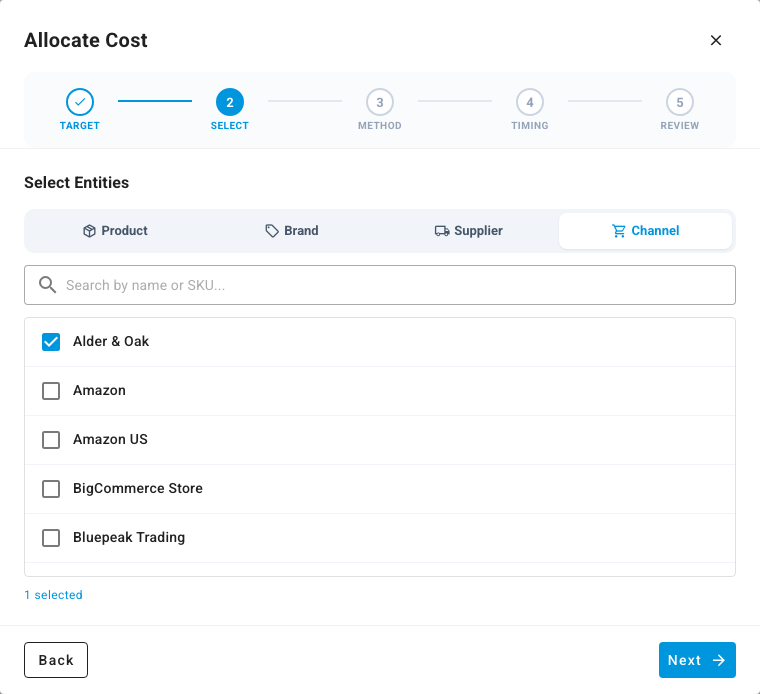760x694 pixels.
Task: Tick the Bluepeak Trading checkbox
Action: click(x=51, y=537)
